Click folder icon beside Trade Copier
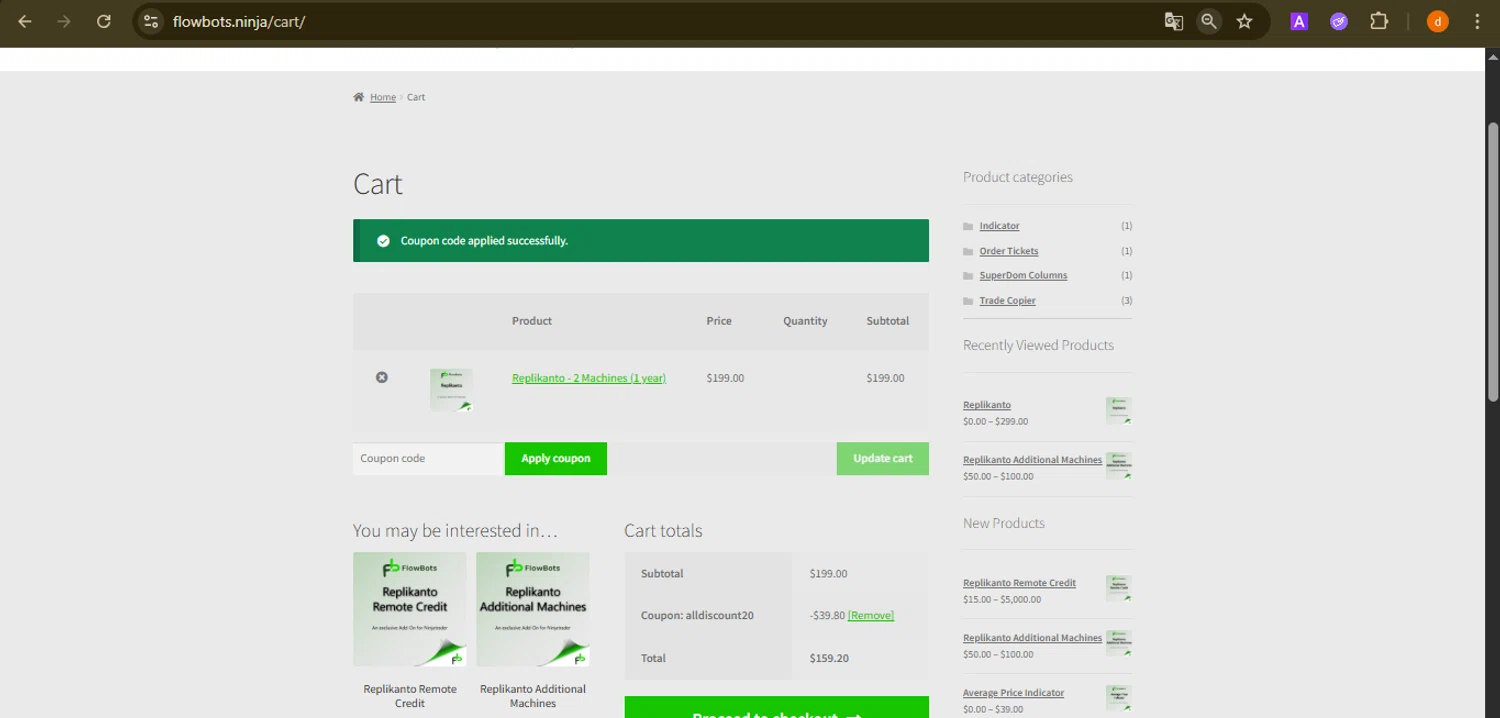 [968, 300]
